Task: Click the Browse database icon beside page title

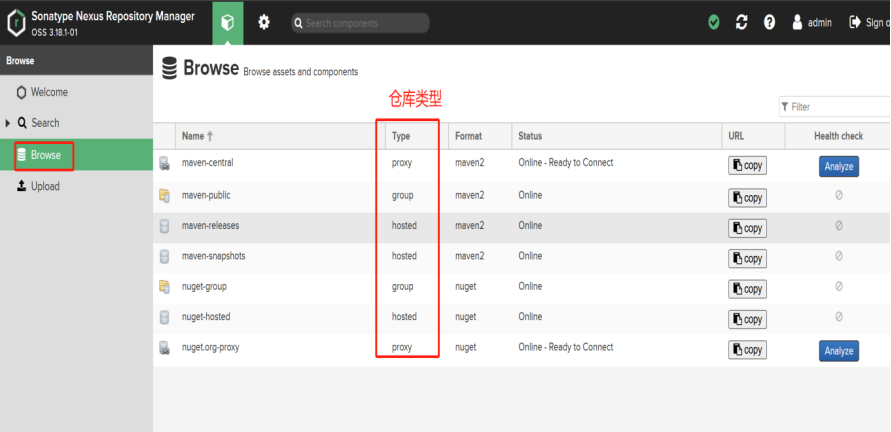Action: pyautogui.click(x=169, y=68)
